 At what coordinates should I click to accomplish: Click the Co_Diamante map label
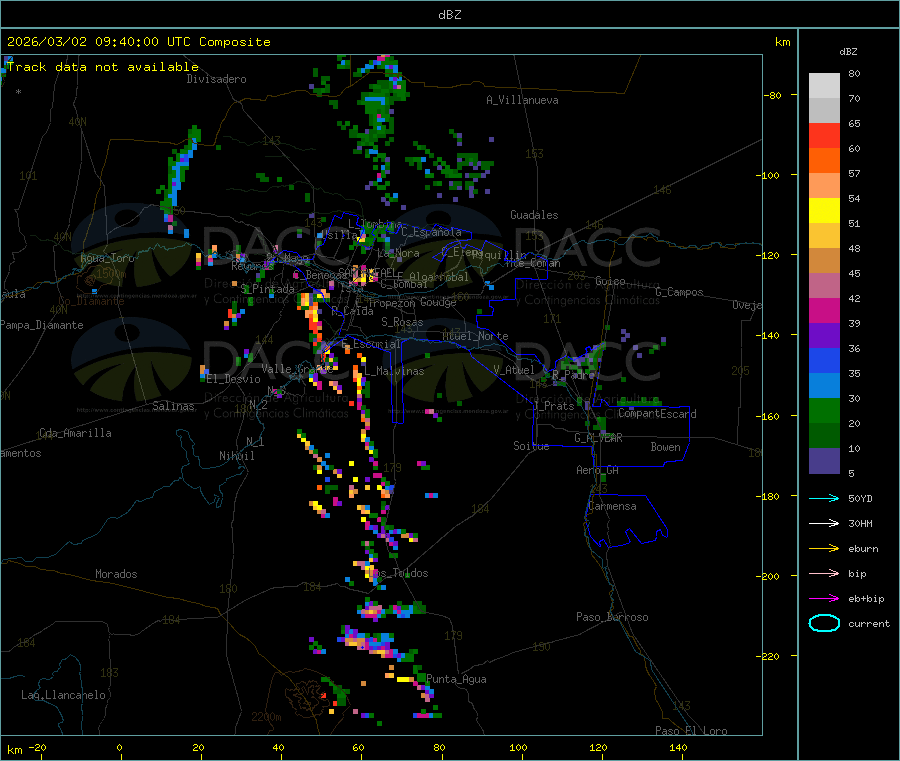point(91,301)
